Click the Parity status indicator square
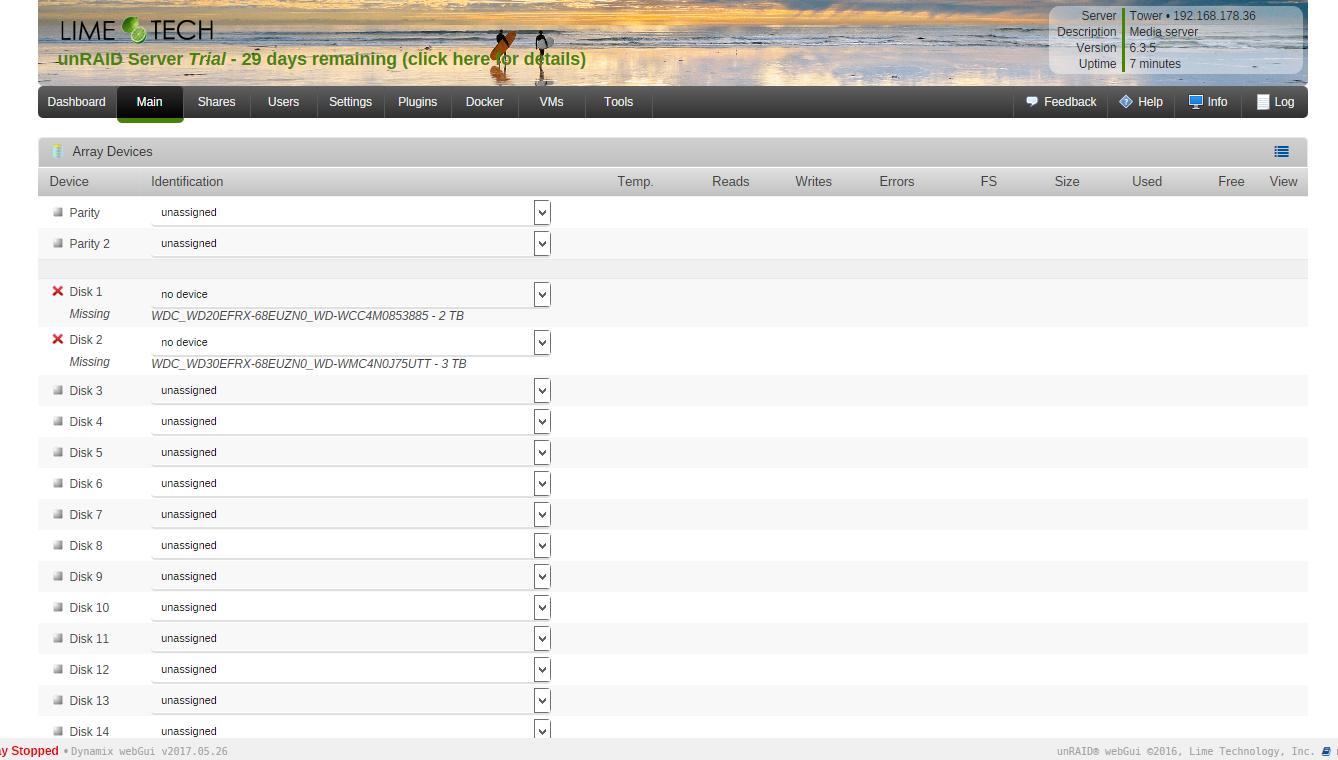1338x760 pixels. pos(58,212)
